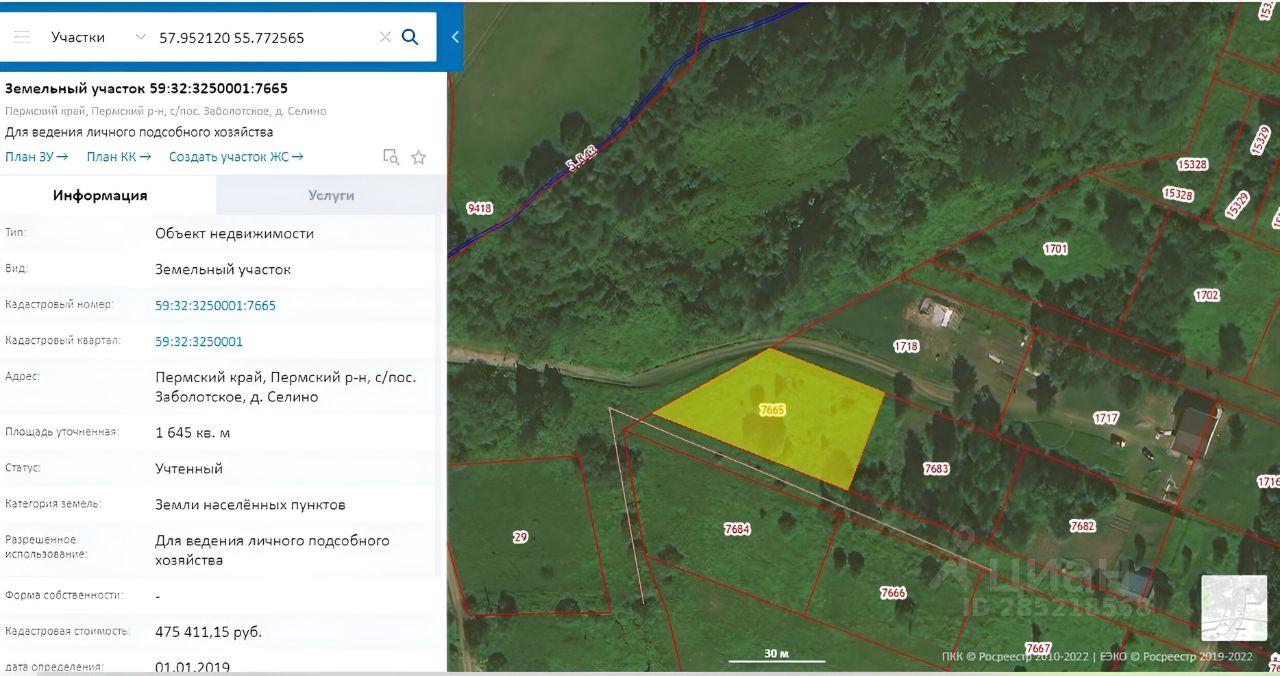This screenshot has width=1280, height=676.
Task: Clear the search field with the X icon
Action: 385,37
